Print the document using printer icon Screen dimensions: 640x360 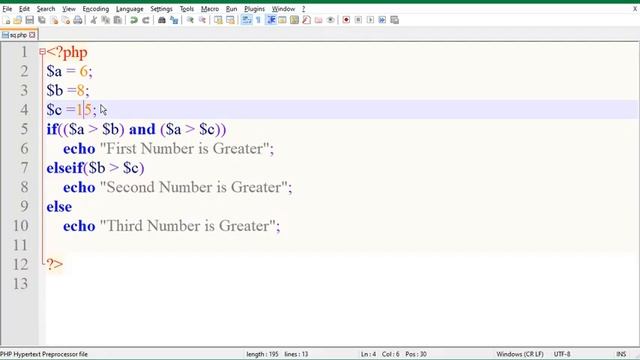78,20
